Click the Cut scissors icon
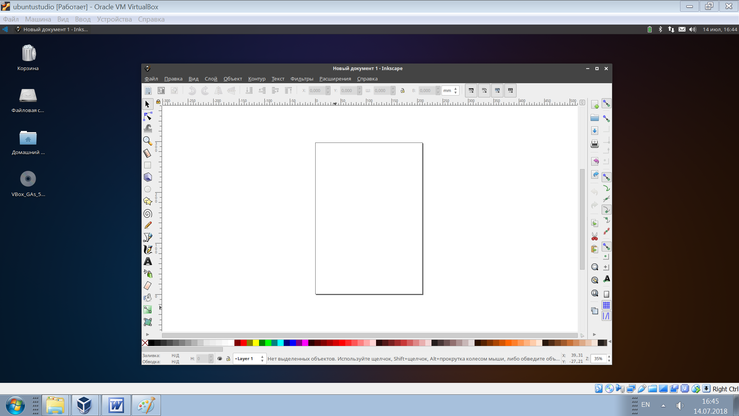 click(595, 236)
